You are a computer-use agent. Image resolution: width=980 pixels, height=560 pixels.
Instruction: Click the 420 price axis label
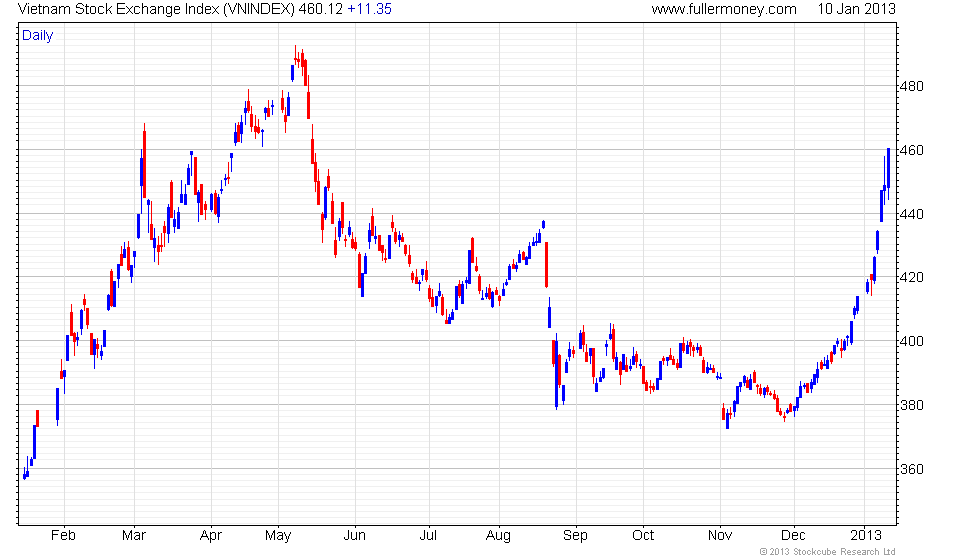[x=911, y=277]
